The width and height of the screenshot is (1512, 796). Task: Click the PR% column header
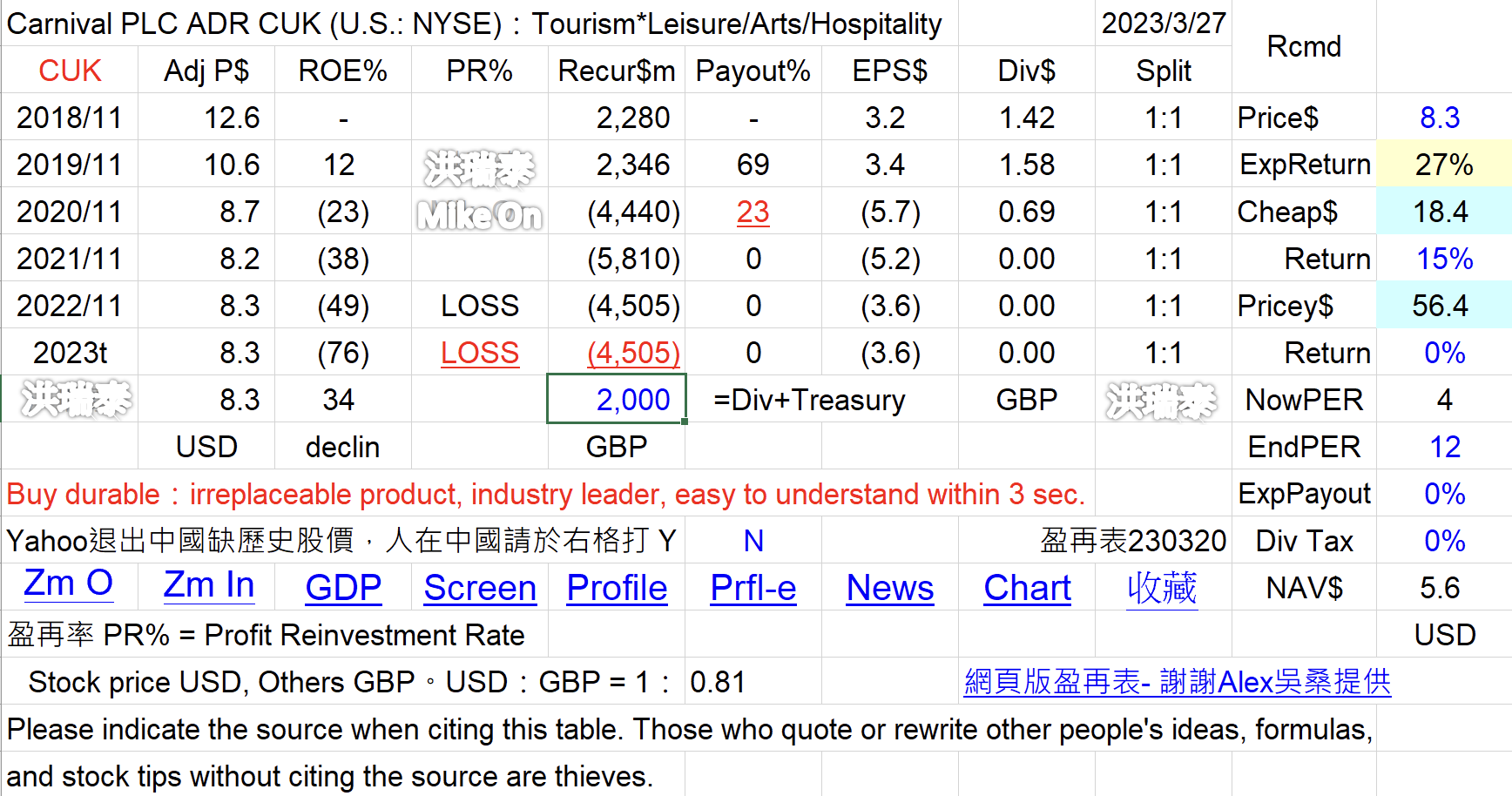coord(480,71)
